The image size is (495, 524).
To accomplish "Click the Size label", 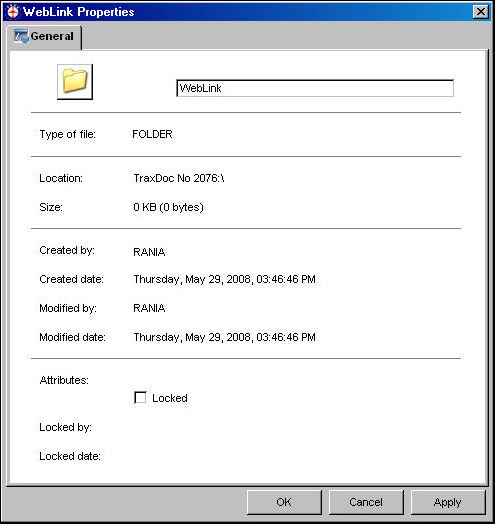I will [51, 207].
